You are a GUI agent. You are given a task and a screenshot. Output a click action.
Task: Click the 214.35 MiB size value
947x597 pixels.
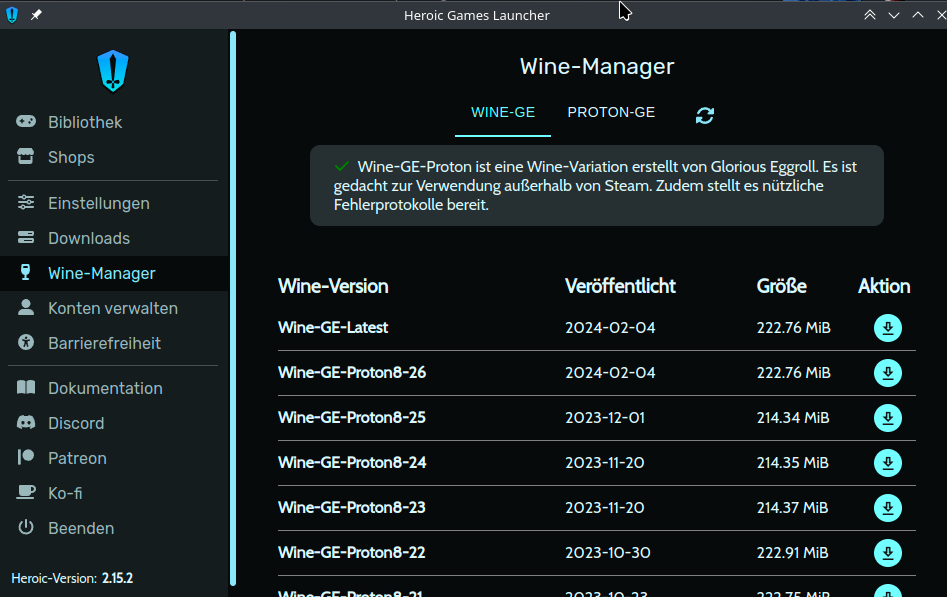click(792, 463)
